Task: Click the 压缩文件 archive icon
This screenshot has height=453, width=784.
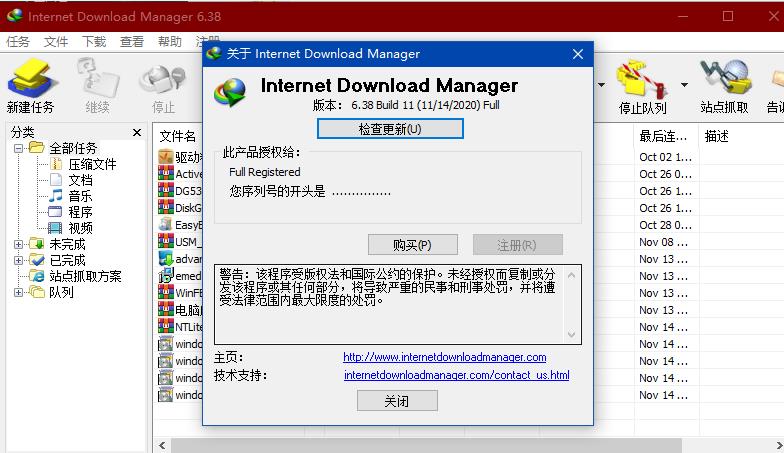Action: point(56,164)
